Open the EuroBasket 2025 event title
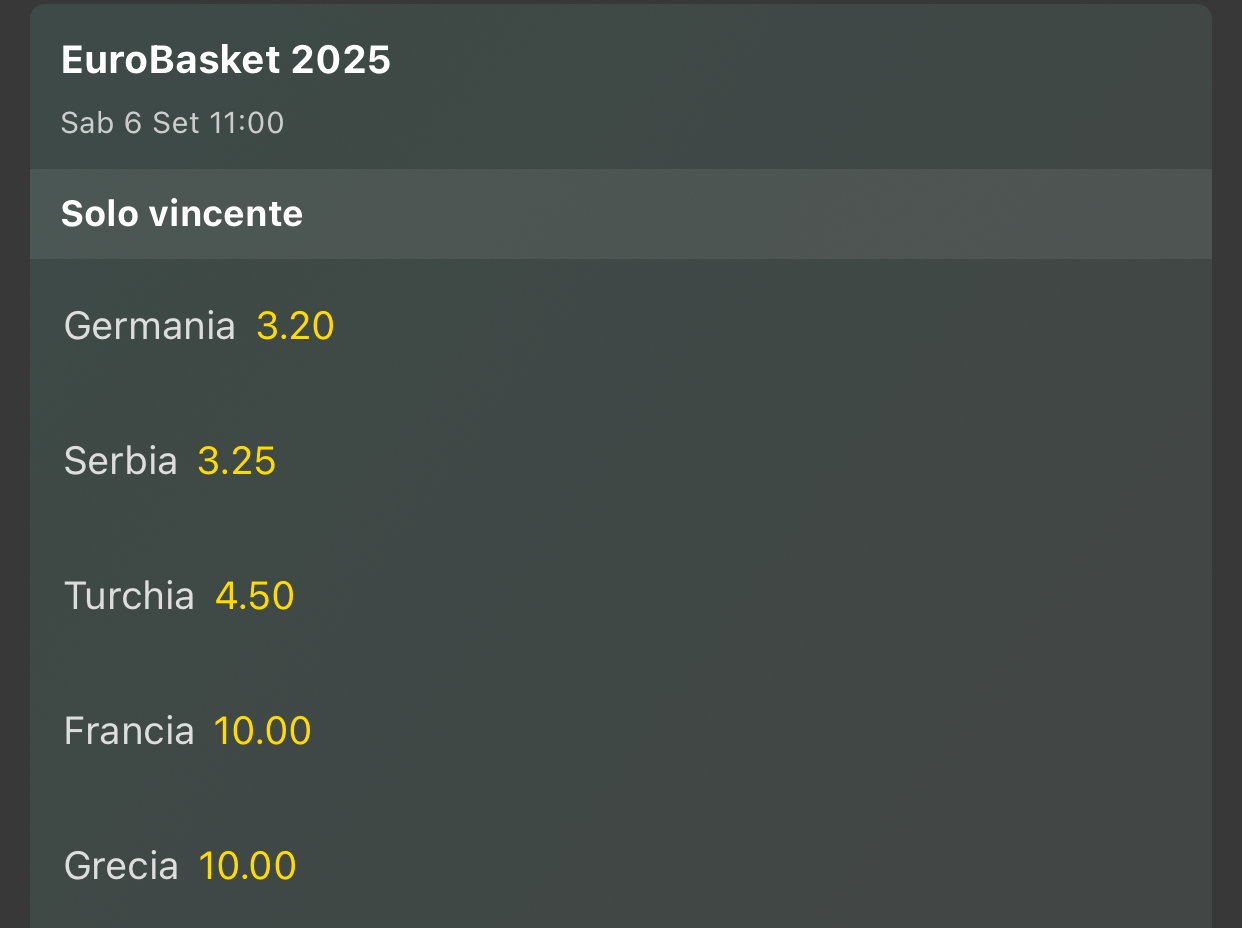Screen dimensions: 1242x928 click(226, 60)
